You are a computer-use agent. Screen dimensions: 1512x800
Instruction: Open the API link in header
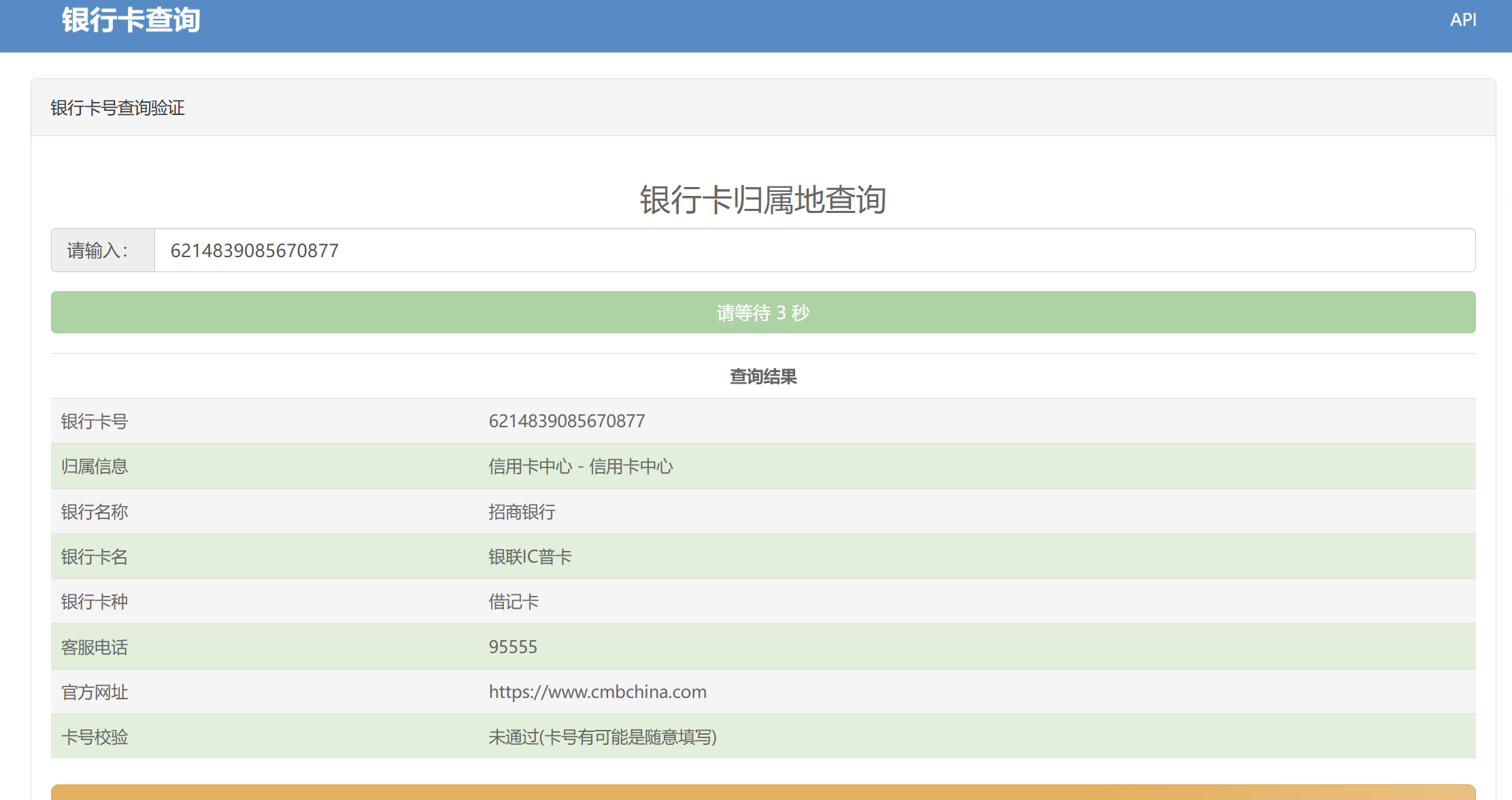point(1462,20)
